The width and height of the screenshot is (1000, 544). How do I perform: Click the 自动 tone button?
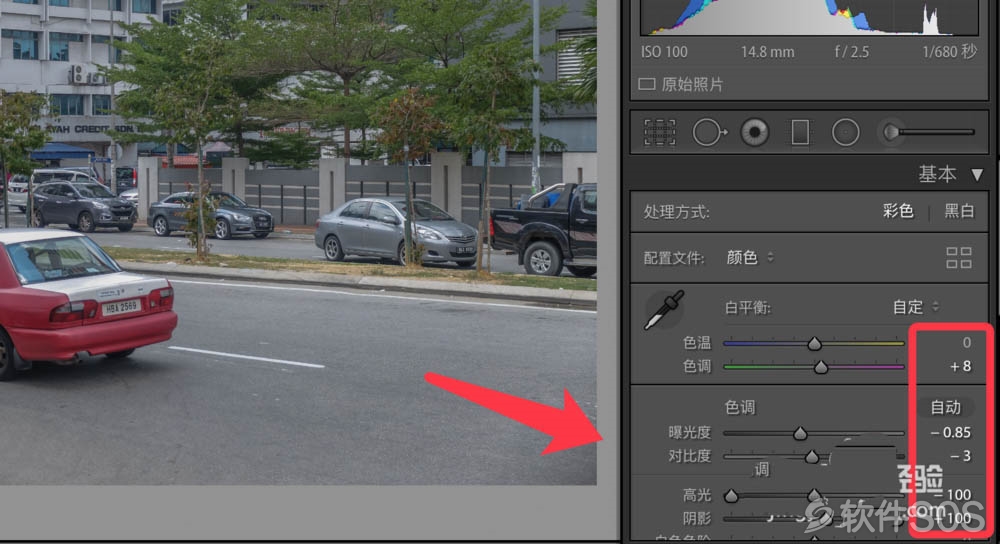point(945,407)
